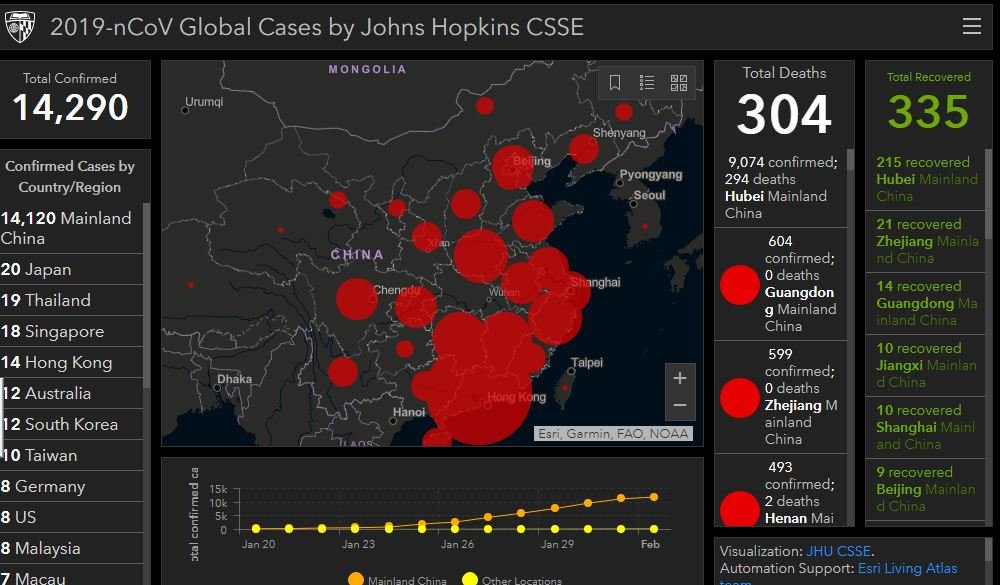Select 20 Japan in country list
Screen dimensions: 1000x585
click(71, 269)
